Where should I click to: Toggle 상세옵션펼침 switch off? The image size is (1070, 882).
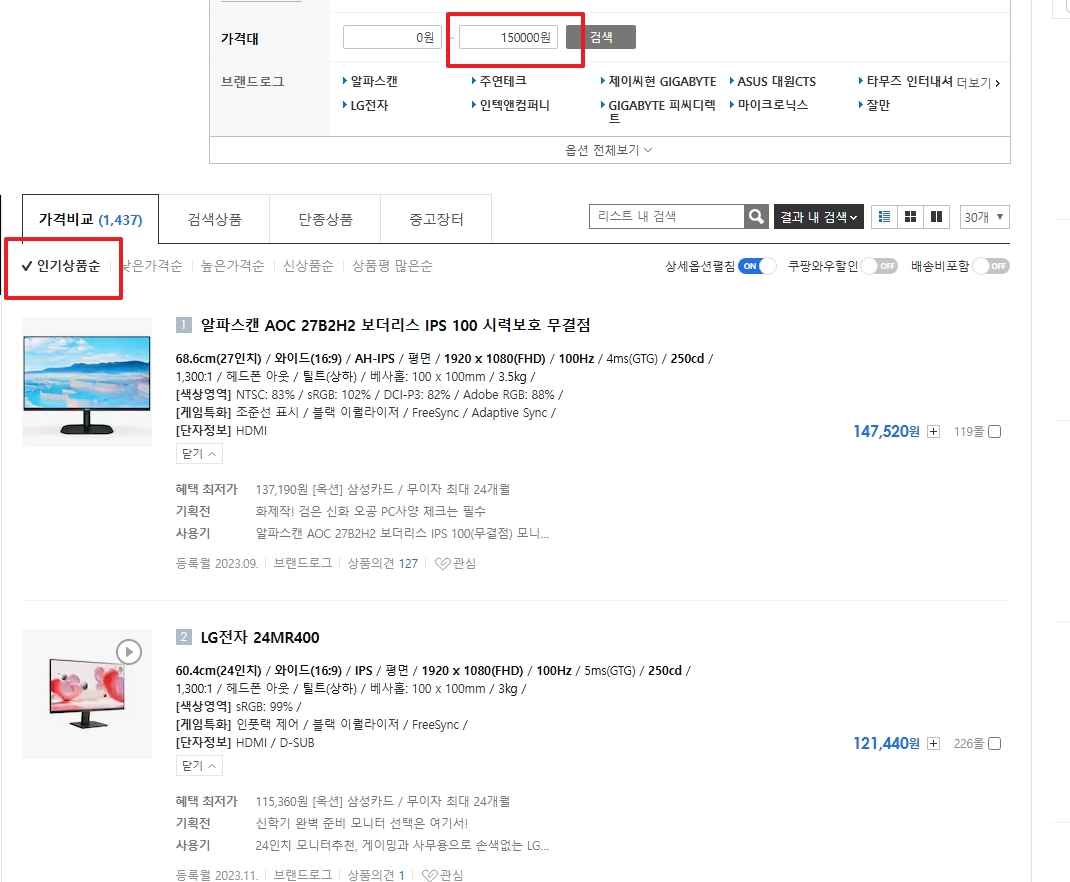pyautogui.click(x=757, y=266)
